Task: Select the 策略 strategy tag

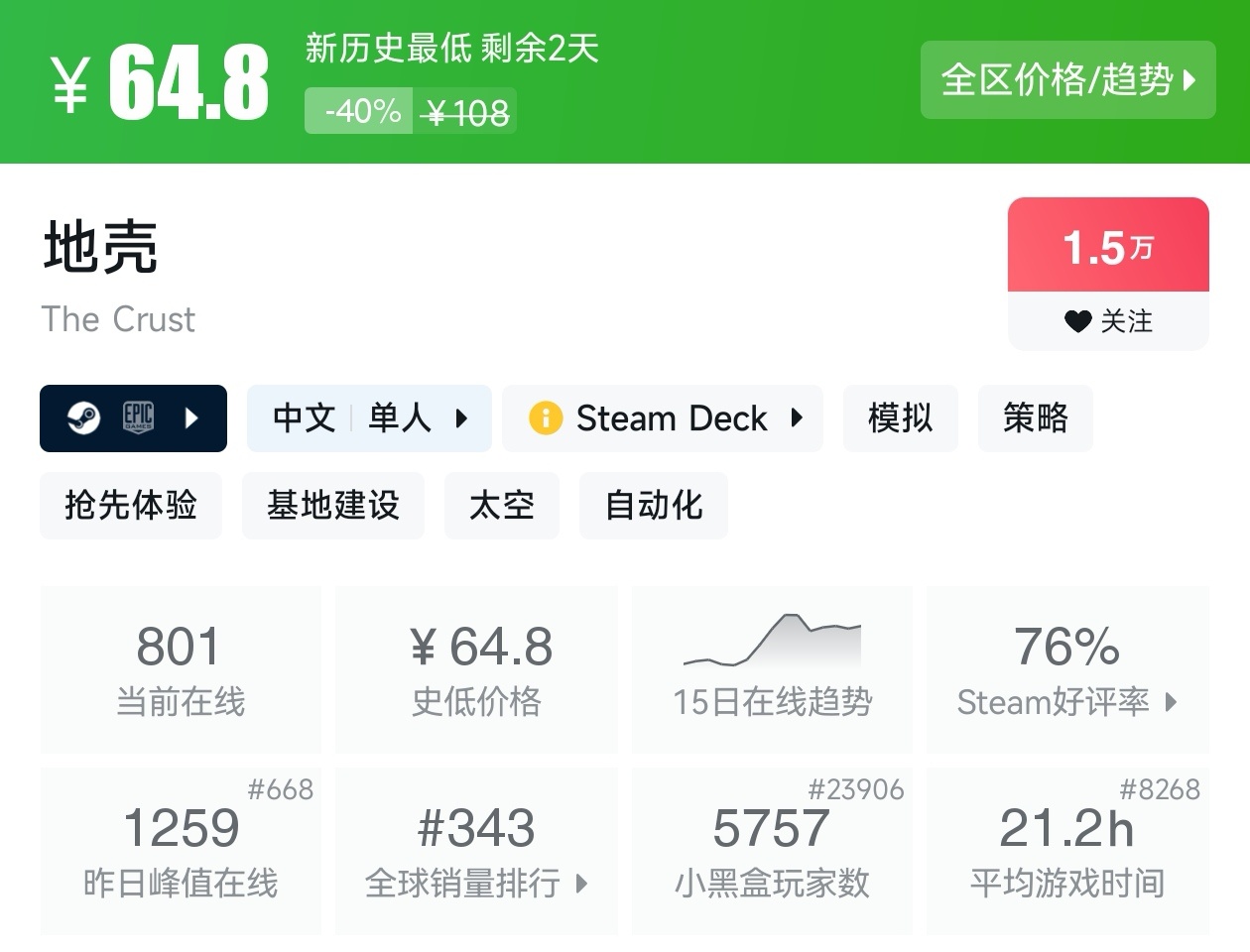Action: [1035, 418]
